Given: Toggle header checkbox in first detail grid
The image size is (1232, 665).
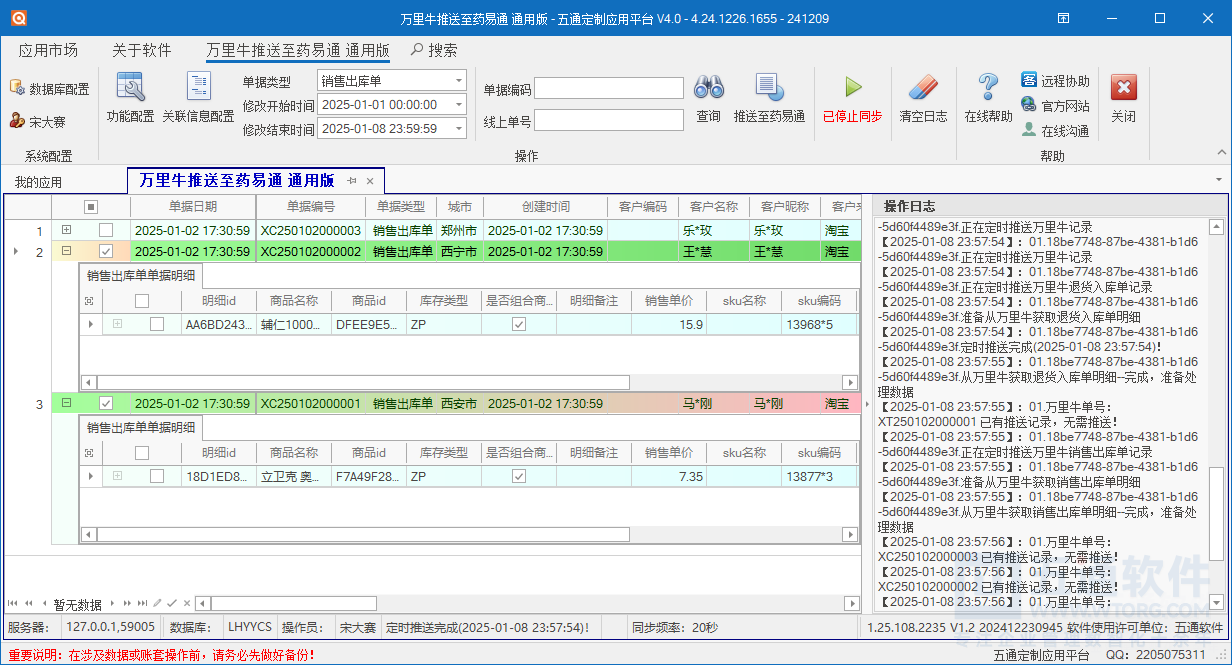Looking at the screenshot, I should 142,300.
